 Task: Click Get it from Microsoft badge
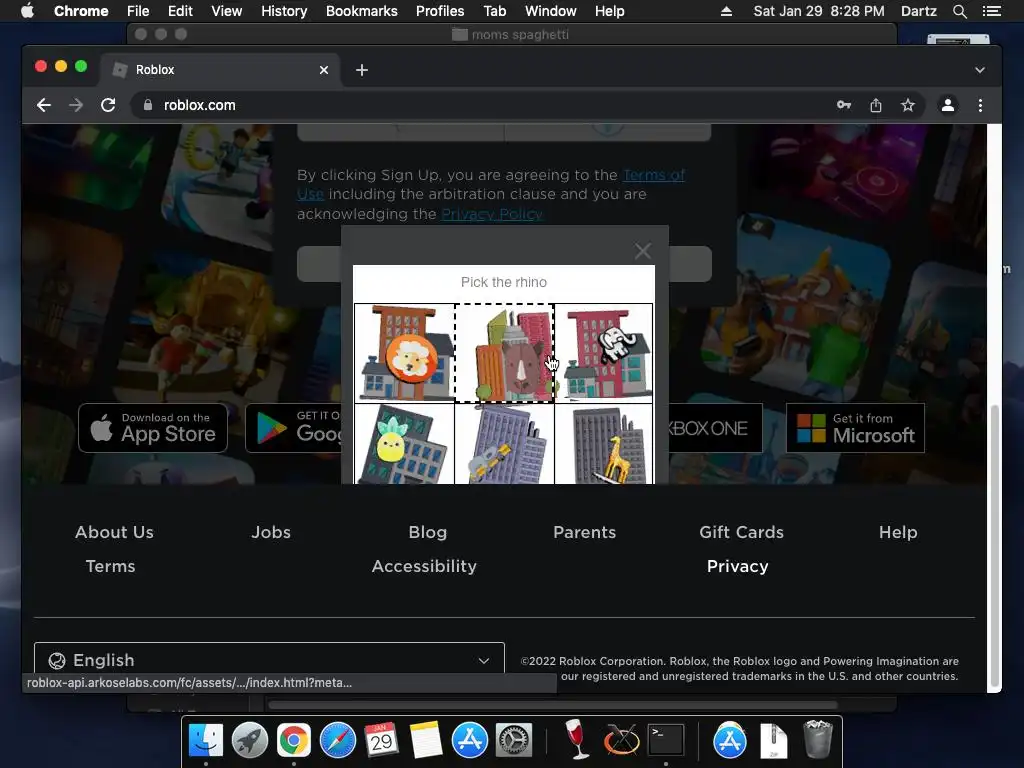pyautogui.click(x=856, y=428)
